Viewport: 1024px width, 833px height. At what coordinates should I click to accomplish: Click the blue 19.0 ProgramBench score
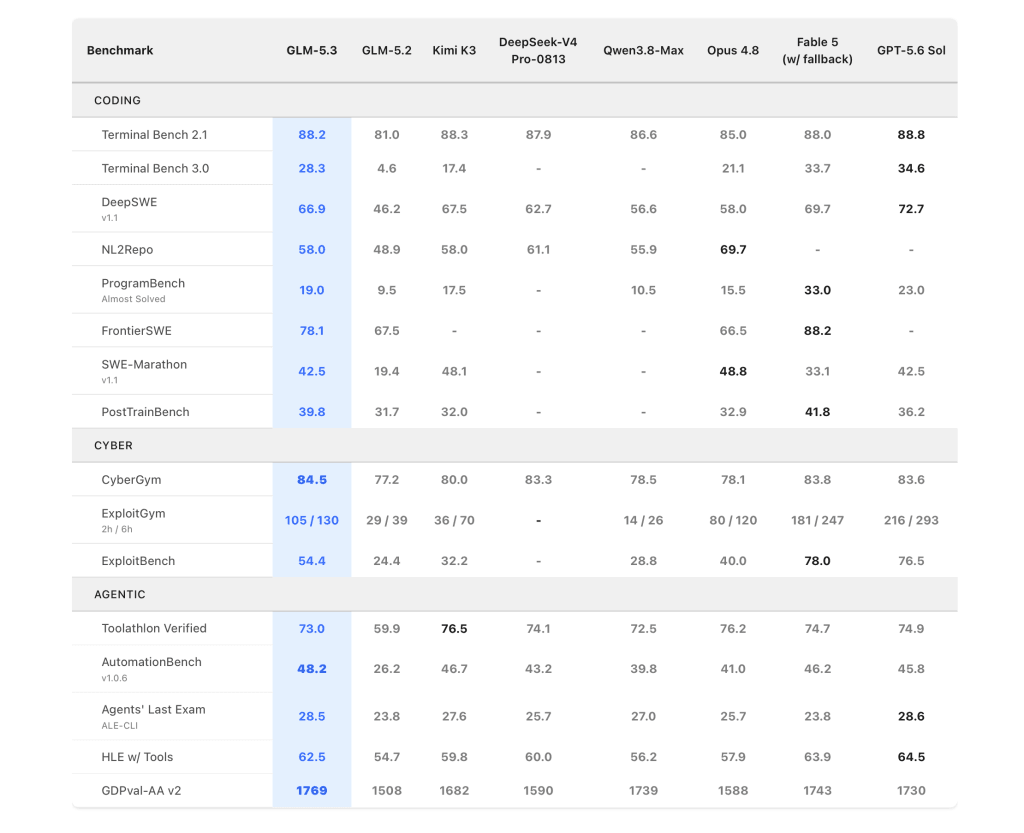312,290
